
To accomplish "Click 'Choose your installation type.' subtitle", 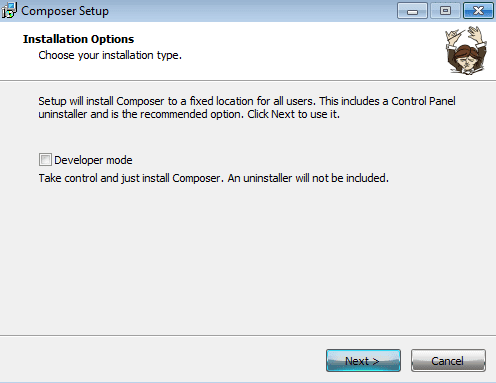I will tap(110, 55).
